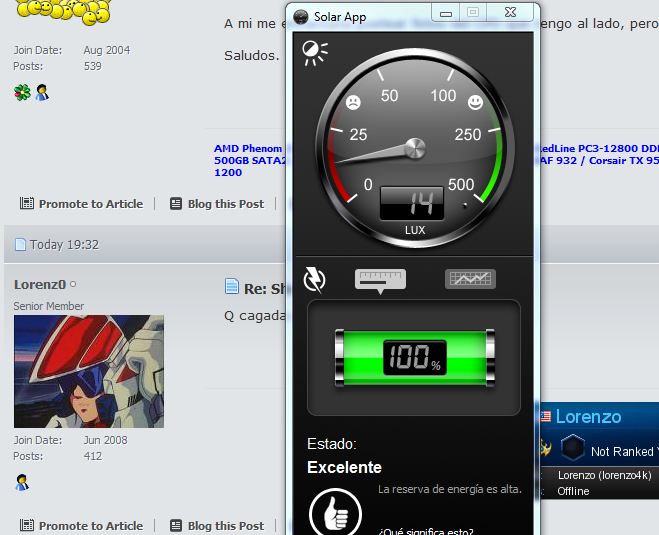Viewport: 659px width, 535px height.
Task: Click the Lorenzo gaming profile banner name
Action: 588,417
